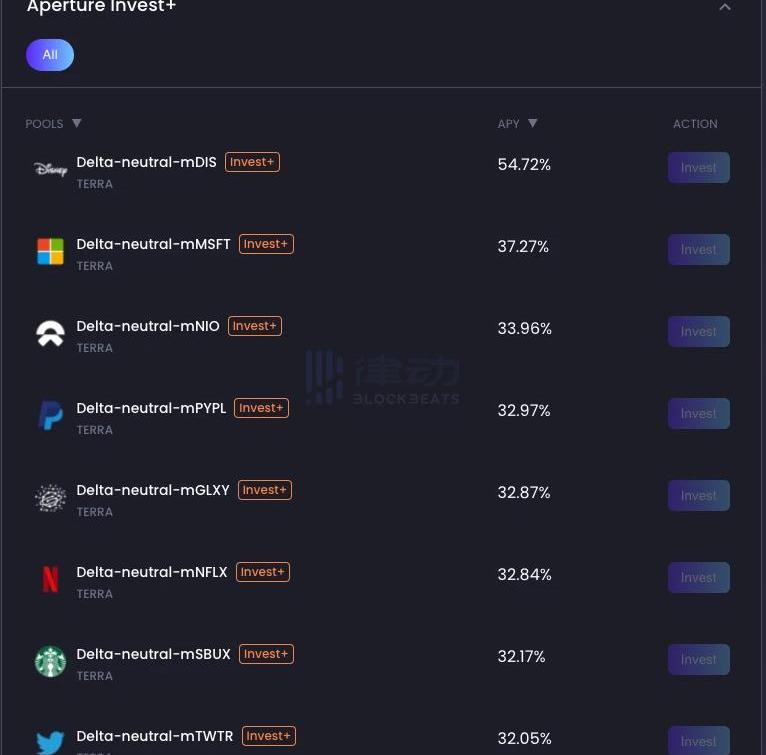Click the Invest+ badge beside mGLXY
Image resolution: width=766 pixels, height=755 pixels.
pos(265,490)
